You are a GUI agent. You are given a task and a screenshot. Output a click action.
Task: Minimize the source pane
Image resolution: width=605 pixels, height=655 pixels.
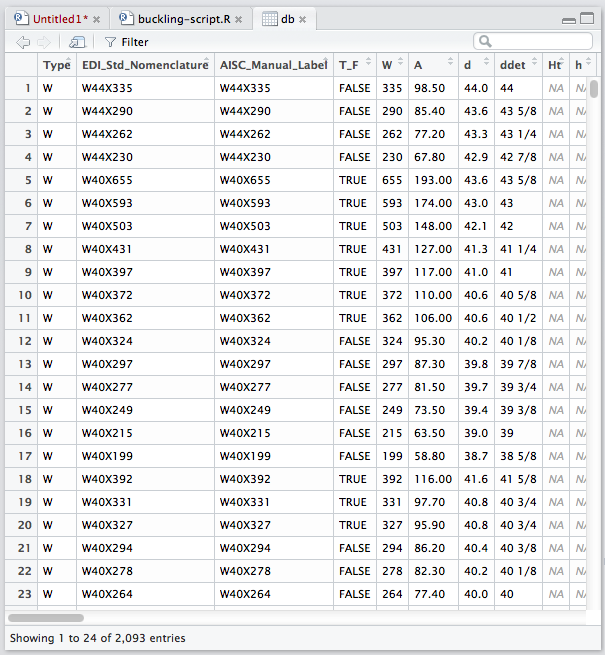coord(569,20)
